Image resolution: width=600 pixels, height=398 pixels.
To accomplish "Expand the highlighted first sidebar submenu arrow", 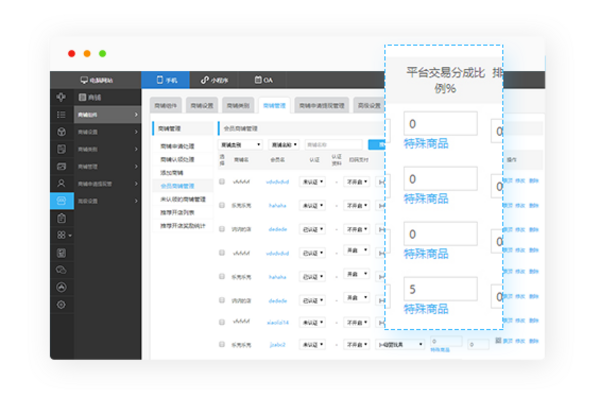I will pos(136,115).
